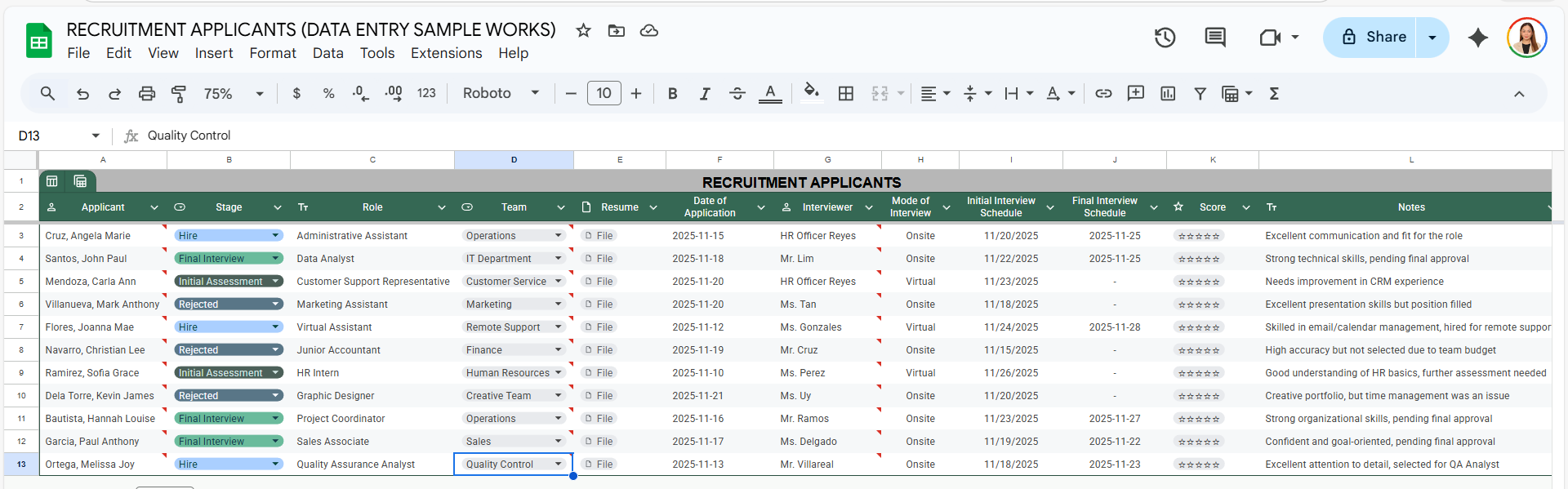Expand Quality Control team dropdown in row 13
Viewport: 1568px width, 489px height.
(559, 464)
